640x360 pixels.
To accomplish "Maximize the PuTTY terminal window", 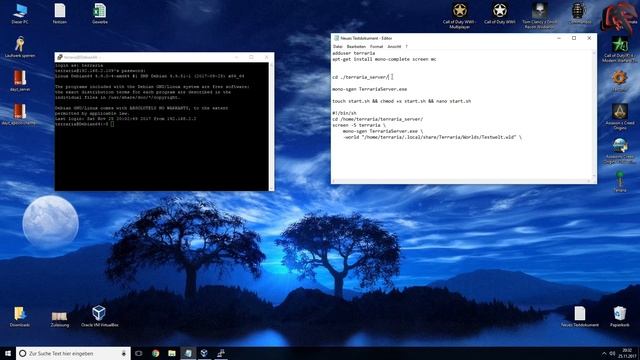I will (251, 57).
